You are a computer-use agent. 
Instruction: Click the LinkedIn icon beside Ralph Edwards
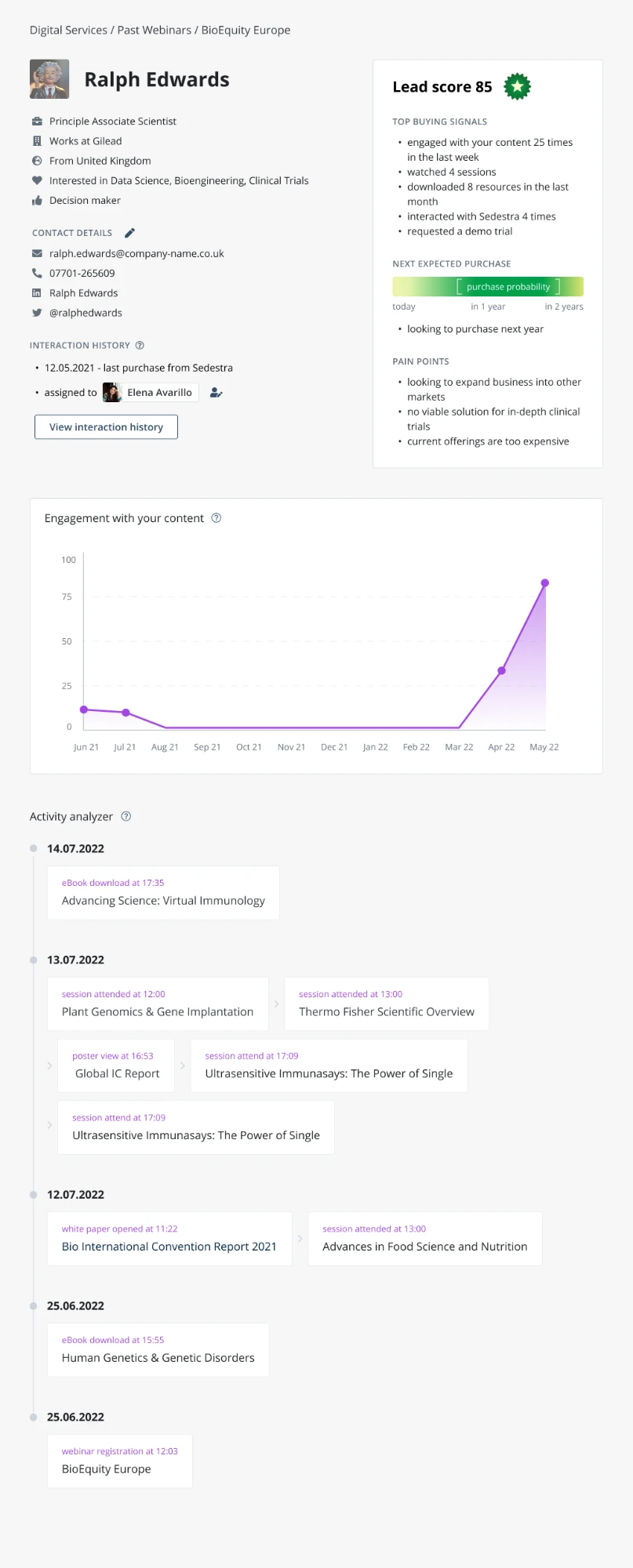pyautogui.click(x=37, y=292)
